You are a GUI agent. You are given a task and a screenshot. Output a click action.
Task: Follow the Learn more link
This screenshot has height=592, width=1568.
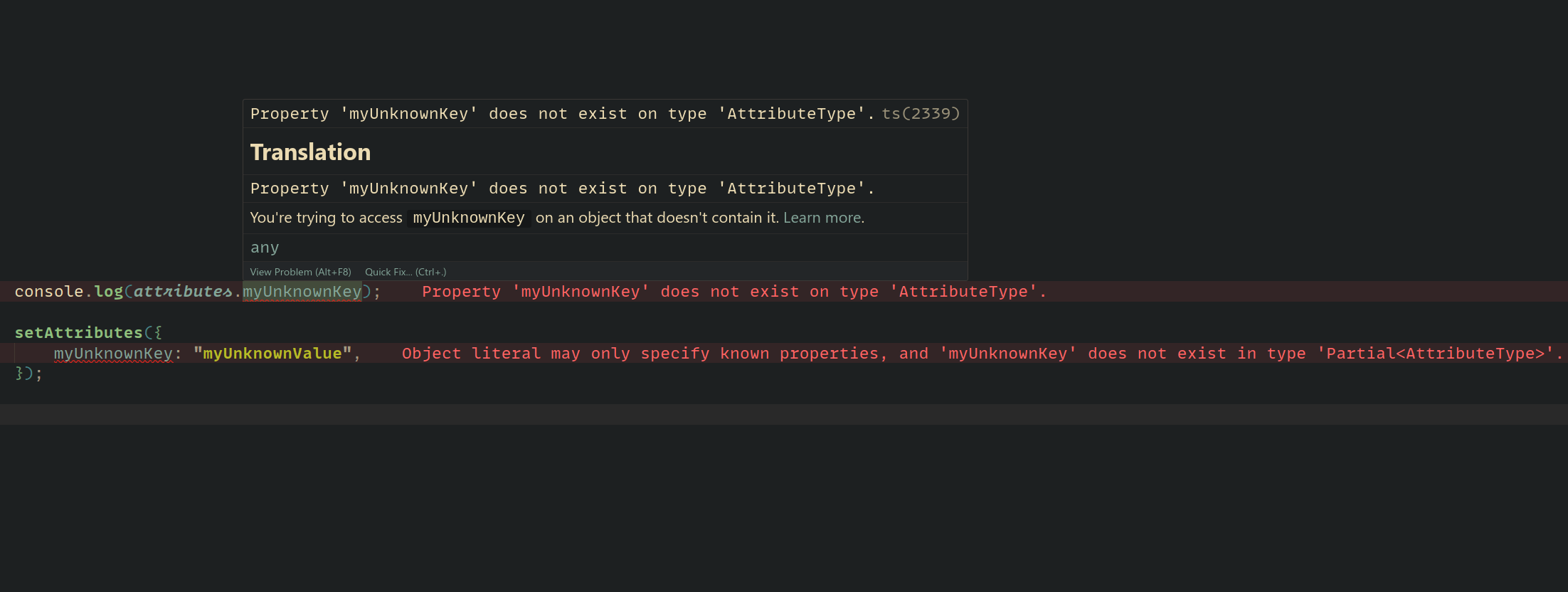tap(822, 218)
